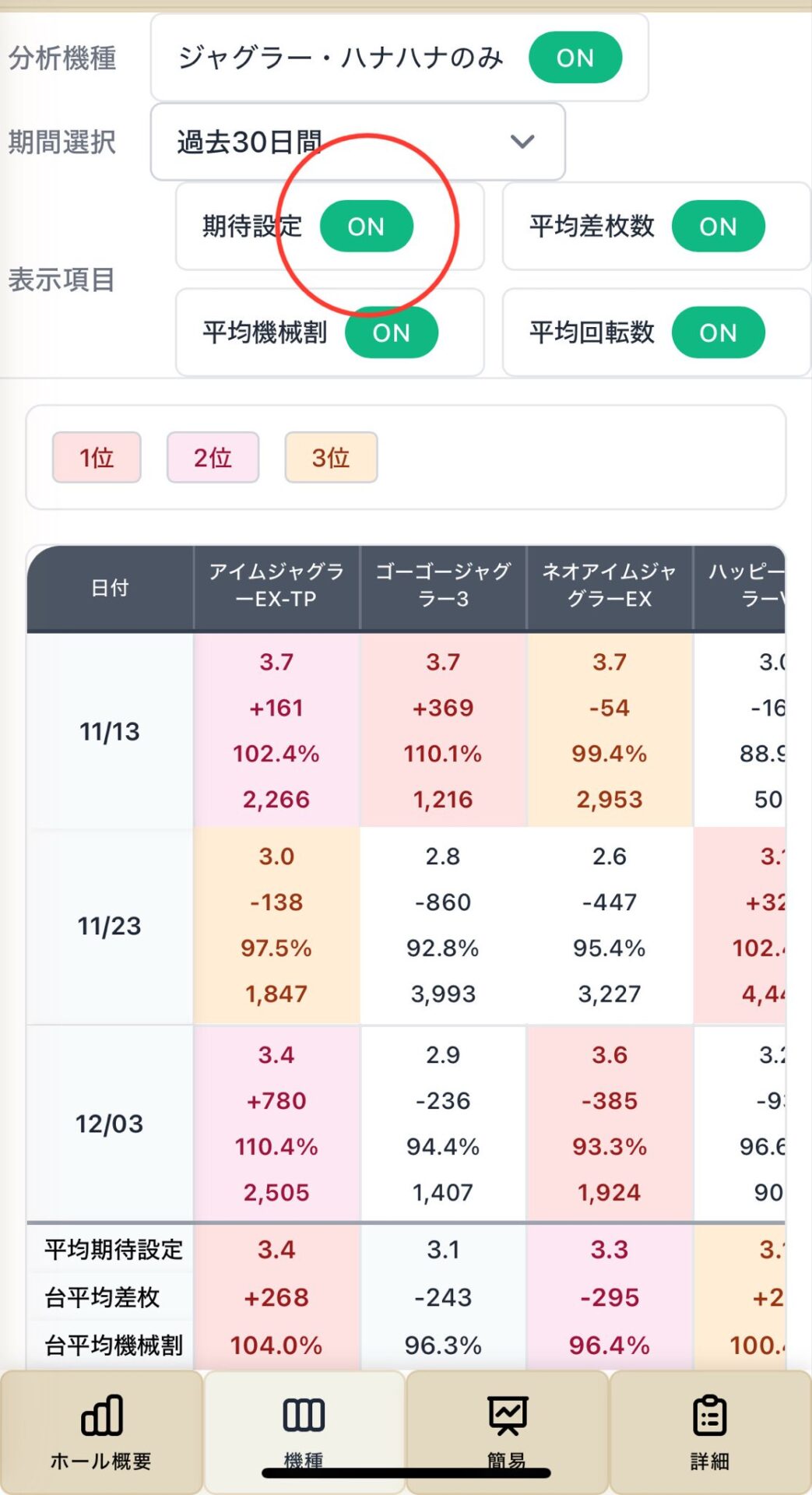Toggle ジャグラー・ハナハナのみ switch off
The width and height of the screenshot is (812, 1495).
point(575,58)
